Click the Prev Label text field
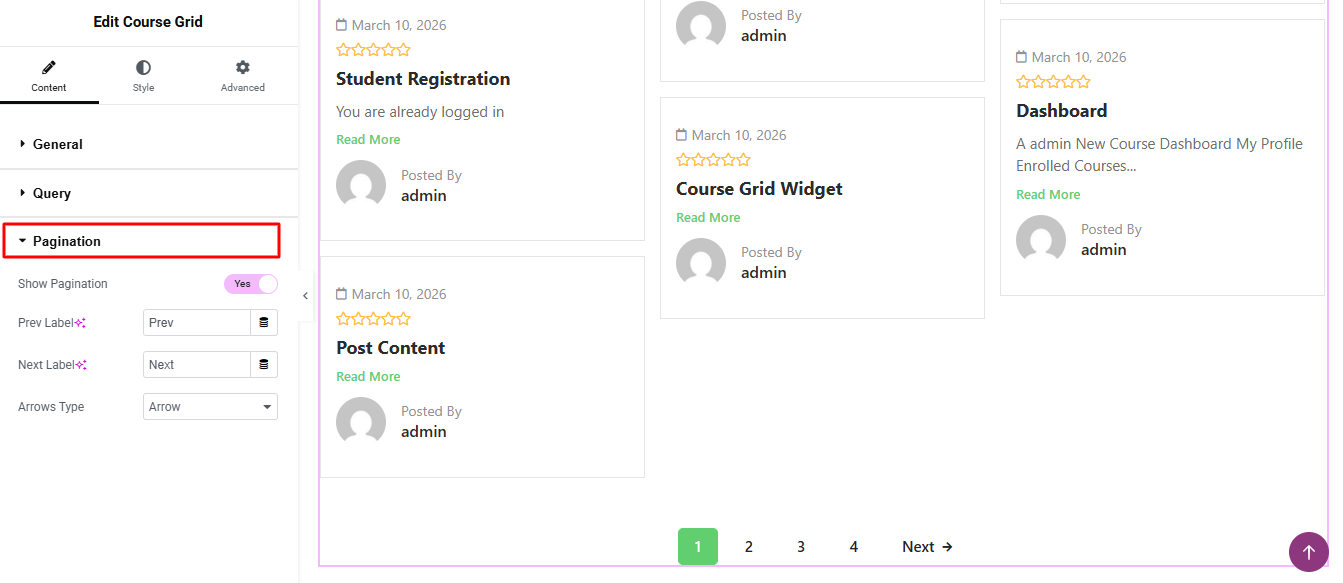This screenshot has height=583, width=1343. coord(197,323)
